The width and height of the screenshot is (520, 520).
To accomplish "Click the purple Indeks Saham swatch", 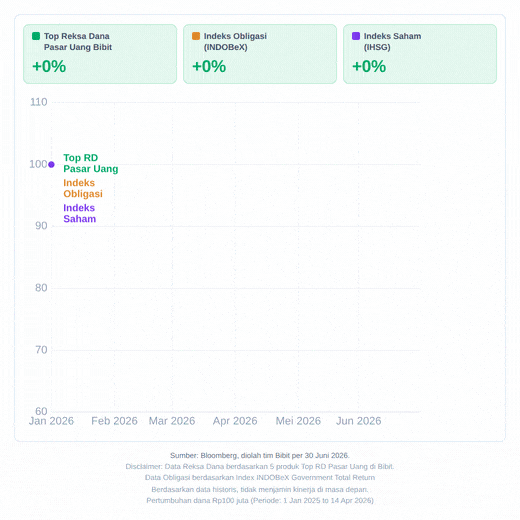I will [x=356, y=36].
